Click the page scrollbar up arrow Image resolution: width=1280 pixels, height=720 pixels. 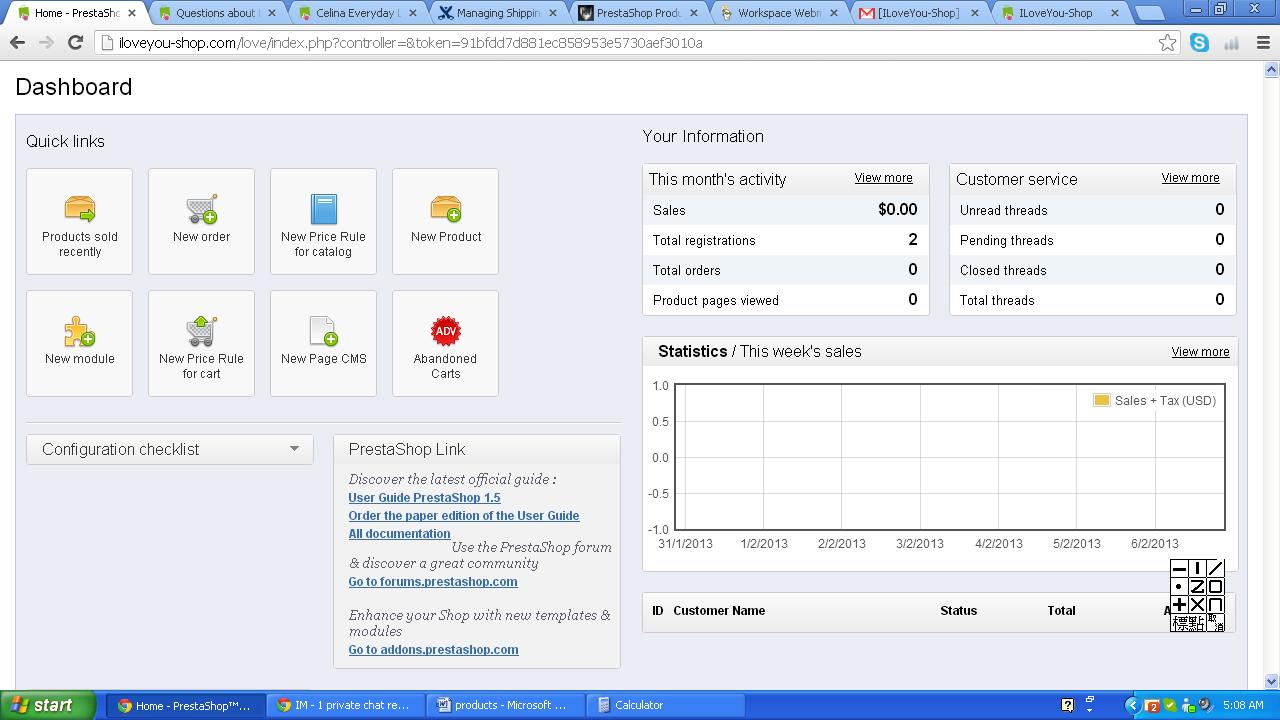[1271, 70]
